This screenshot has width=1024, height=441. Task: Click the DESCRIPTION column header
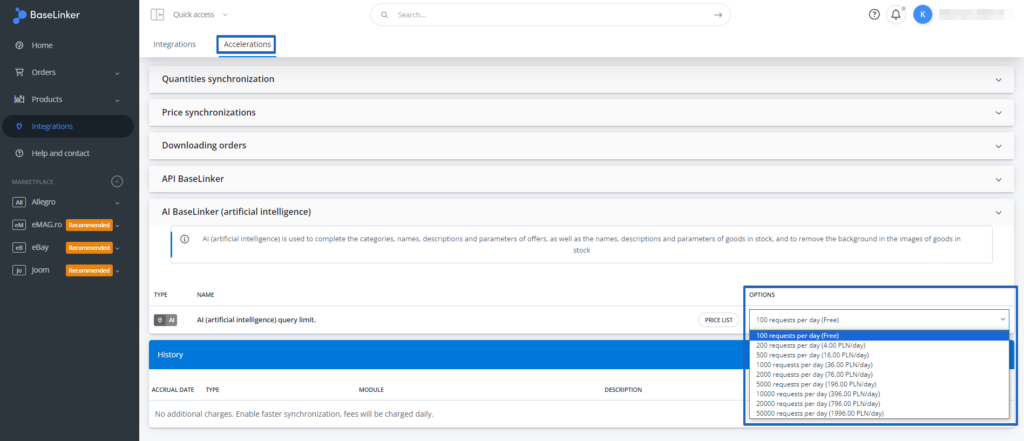click(623, 390)
